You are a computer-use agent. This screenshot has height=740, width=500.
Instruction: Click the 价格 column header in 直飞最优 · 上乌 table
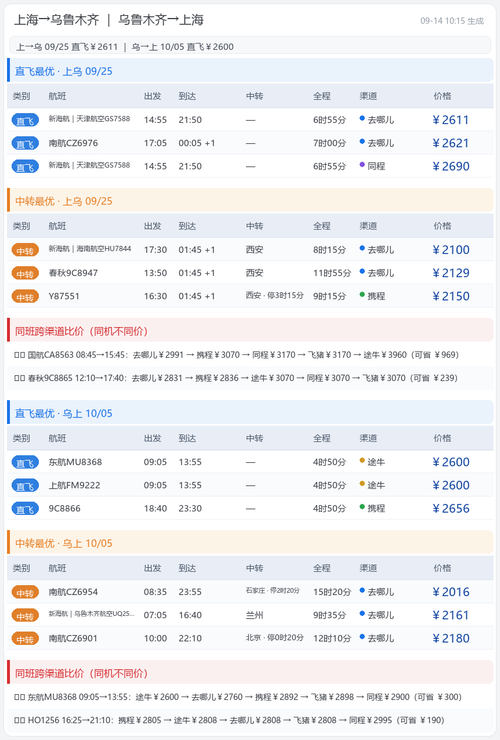click(x=442, y=96)
